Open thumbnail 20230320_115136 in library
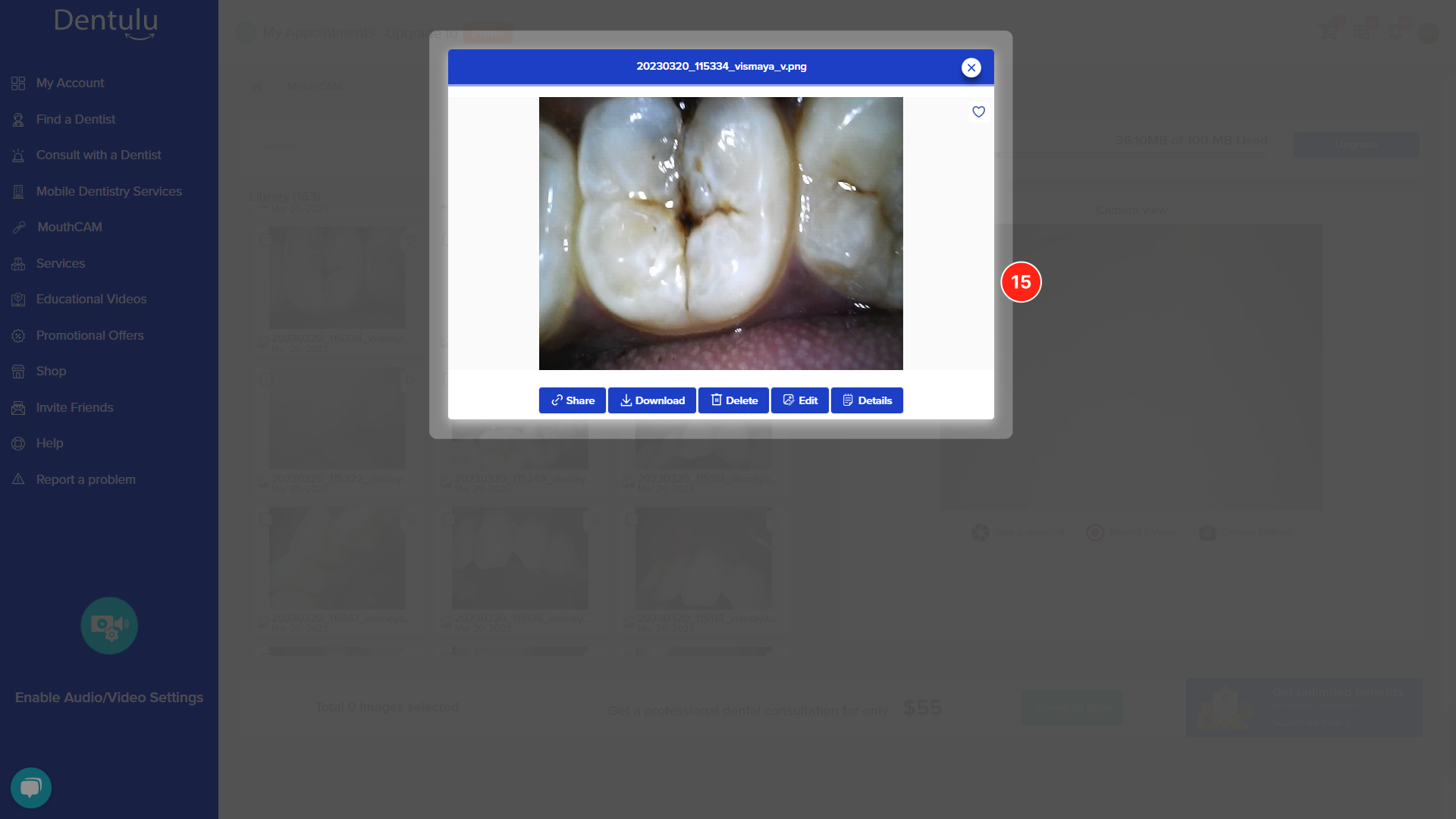This screenshot has height=819, width=1456. coord(520,558)
